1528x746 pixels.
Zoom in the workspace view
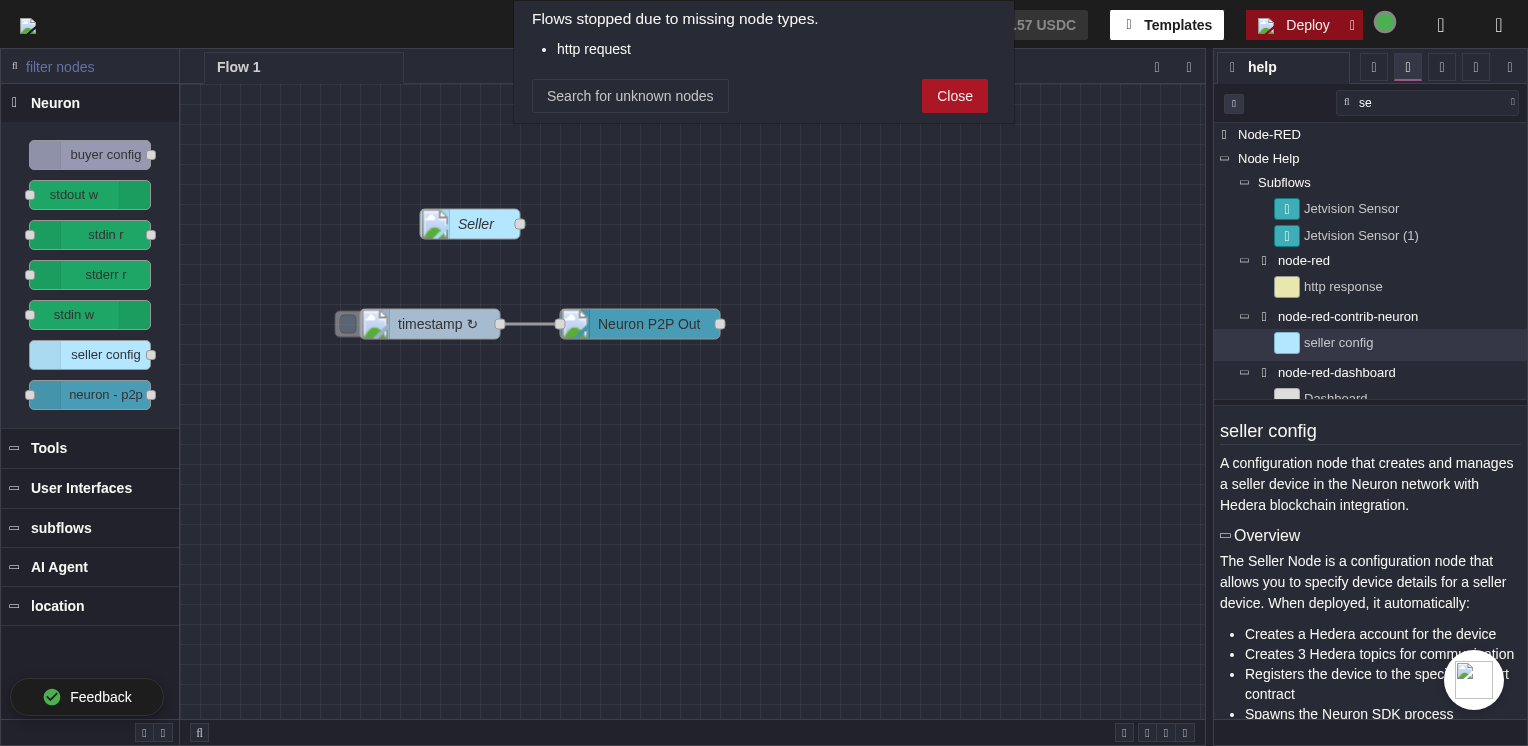pos(1185,733)
